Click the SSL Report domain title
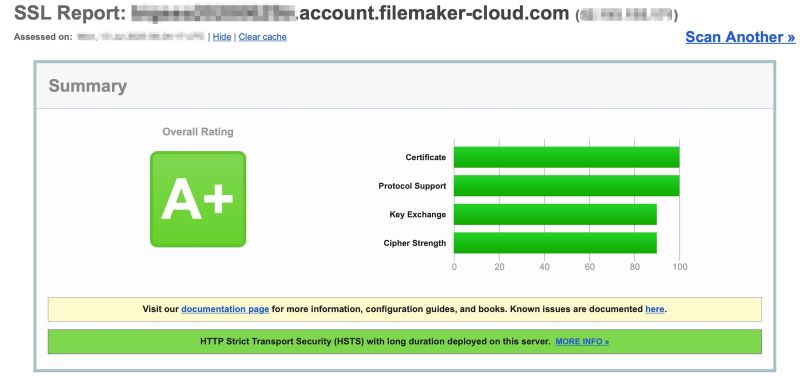This screenshot has height=378, width=800. (x=346, y=13)
